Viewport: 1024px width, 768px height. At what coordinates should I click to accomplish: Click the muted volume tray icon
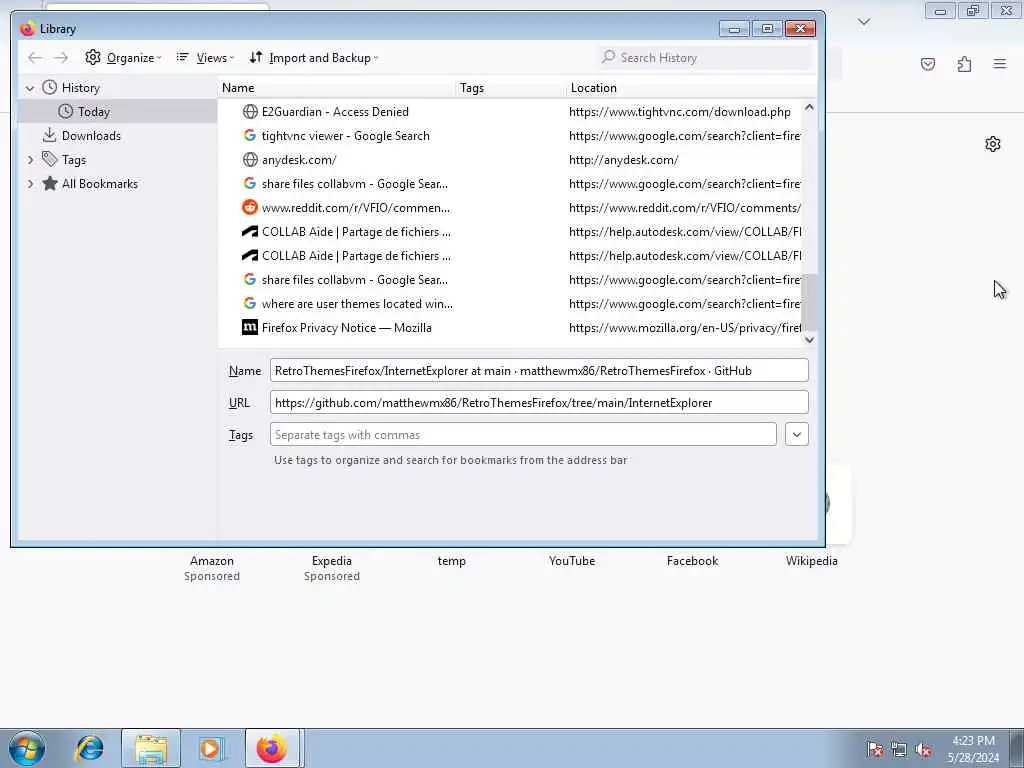point(923,750)
